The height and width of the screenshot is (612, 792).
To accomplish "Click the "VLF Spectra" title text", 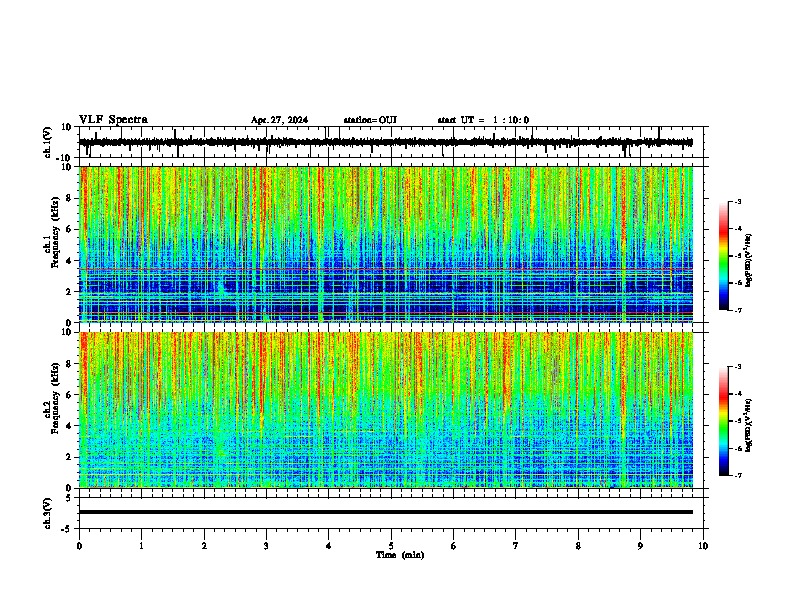I will [113, 120].
